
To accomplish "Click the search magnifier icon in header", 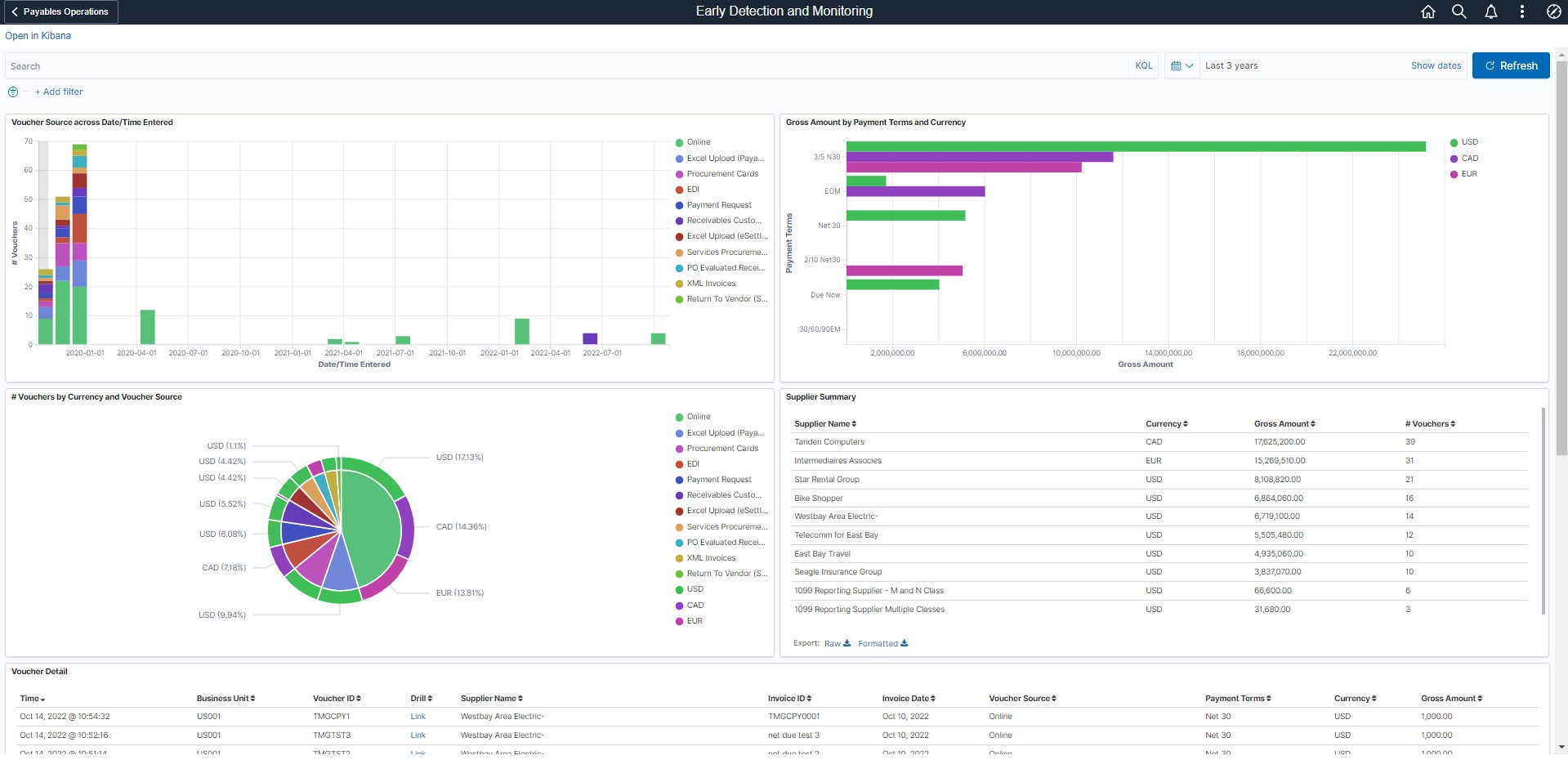I will (1459, 11).
